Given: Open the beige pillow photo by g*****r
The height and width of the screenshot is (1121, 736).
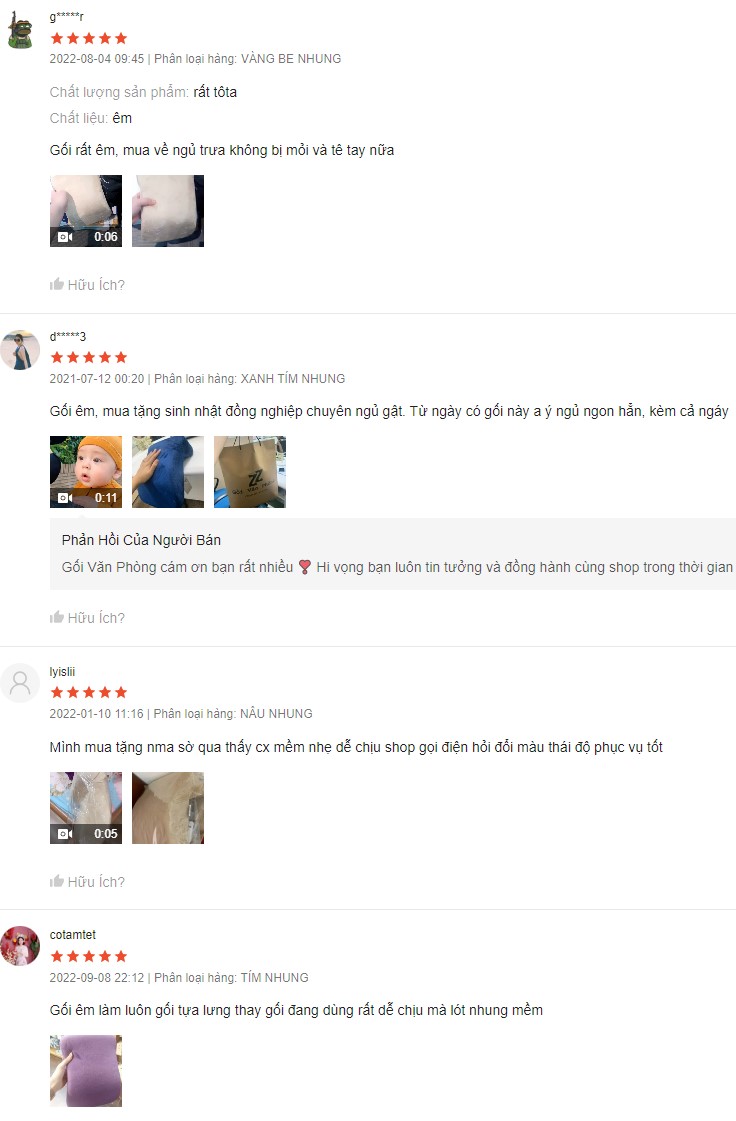Looking at the screenshot, I should click(x=168, y=211).
